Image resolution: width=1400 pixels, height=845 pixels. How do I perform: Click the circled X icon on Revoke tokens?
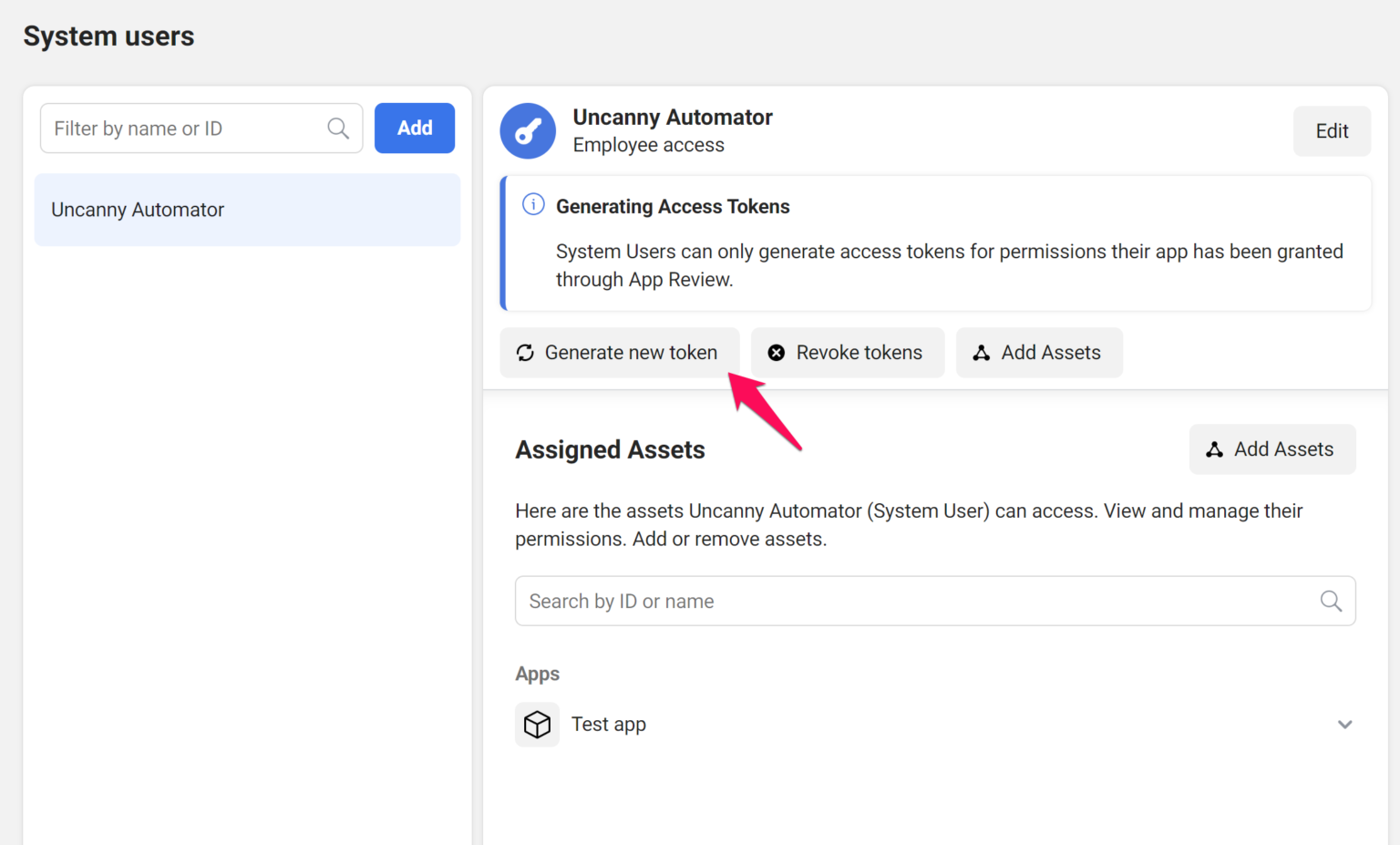tap(777, 352)
